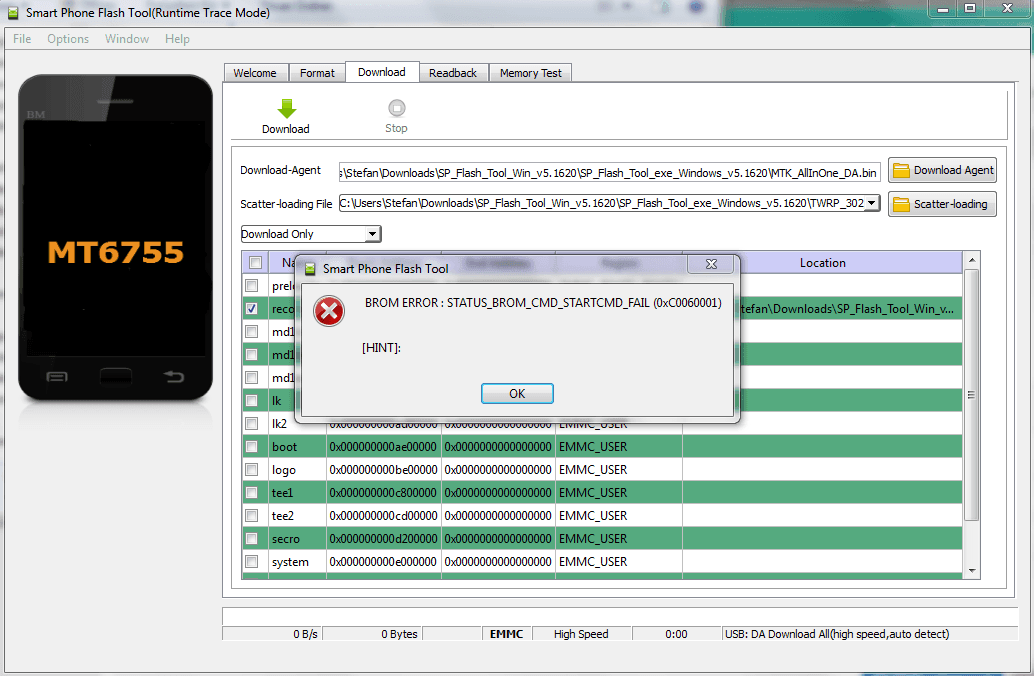Minimize the Smart Phone Flash Tool window
Viewport: 1034px width, 676px height.
(943, 9)
